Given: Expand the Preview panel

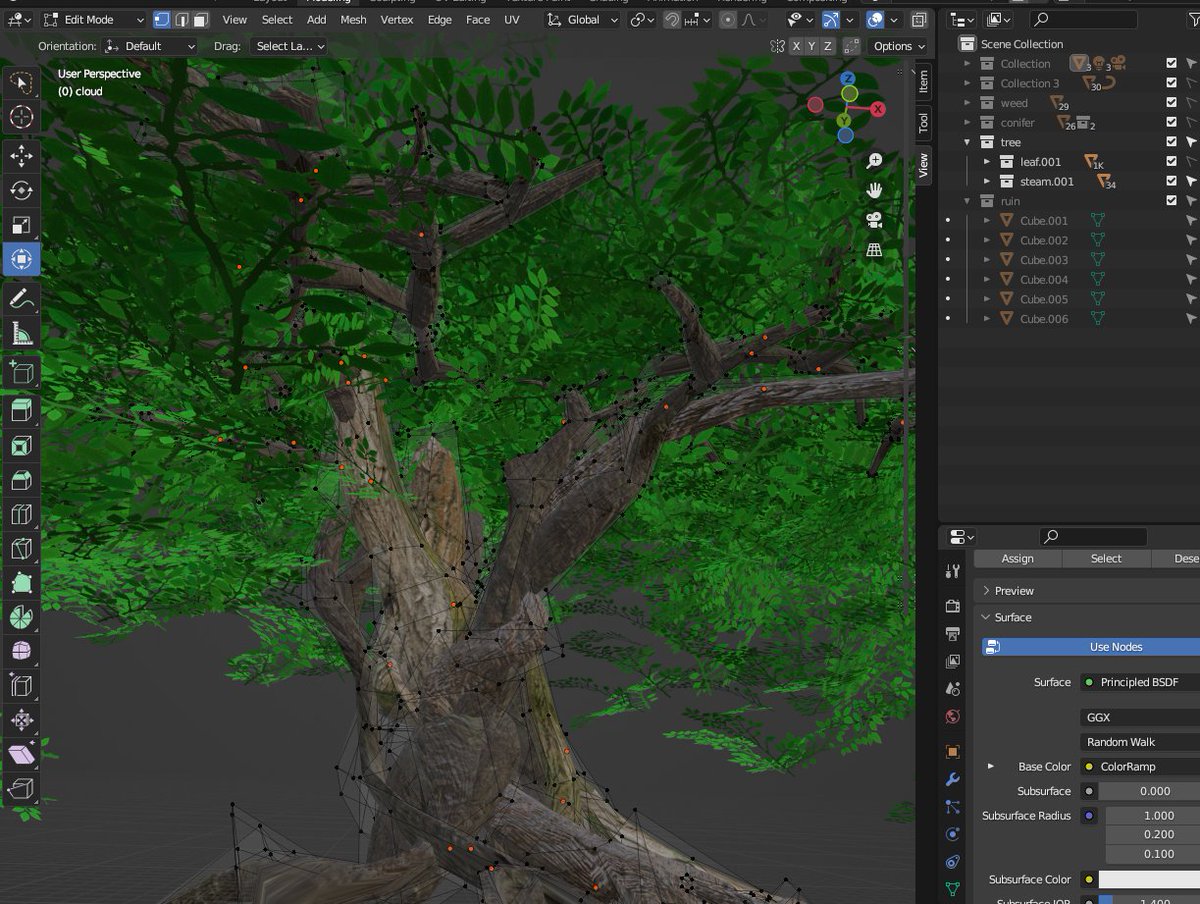Looking at the screenshot, I should point(1014,591).
